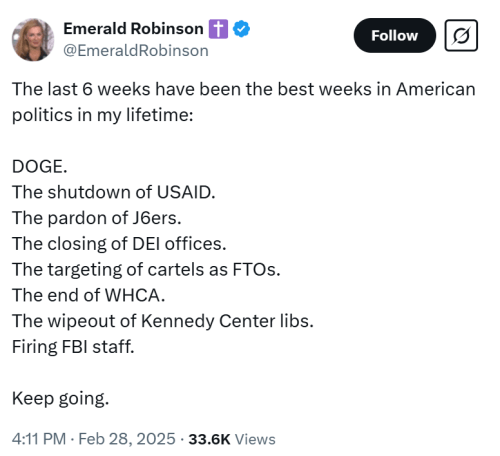Select the 'shutdown of USAID' line
500x456 pixels.
tap(114, 192)
